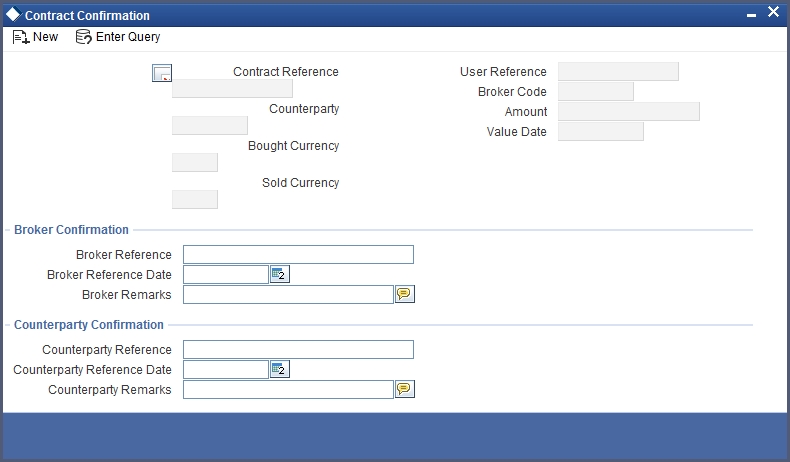Click the Counterparty Reference Date field
790x462 pixels.
pyautogui.click(x=226, y=370)
